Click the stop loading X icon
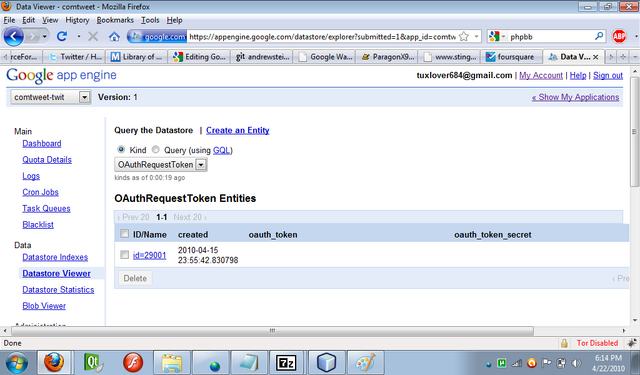The image size is (640, 375). pos(93,37)
